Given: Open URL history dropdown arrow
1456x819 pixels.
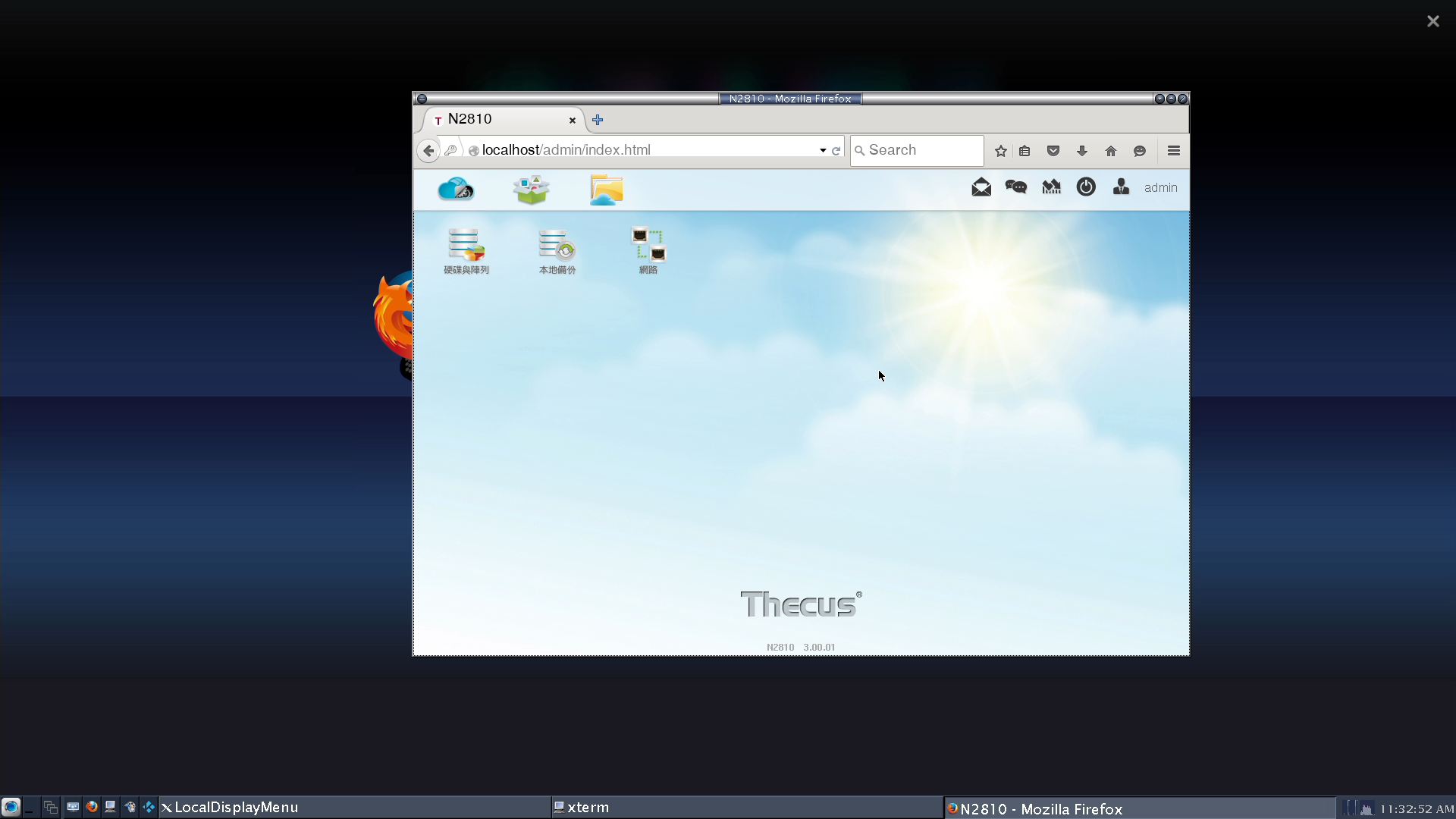Looking at the screenshot, I should (x=823, y=150).
